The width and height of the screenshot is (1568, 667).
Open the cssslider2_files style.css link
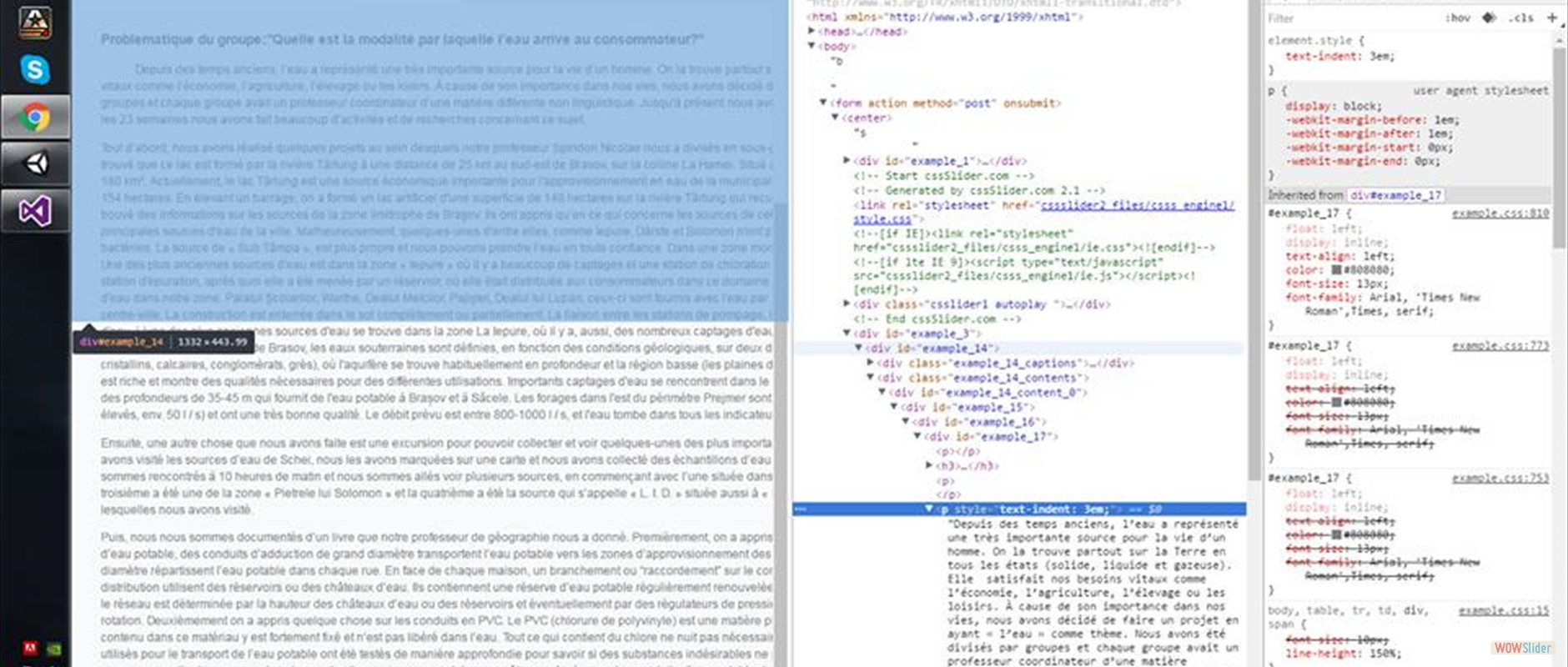[1044, 212]
